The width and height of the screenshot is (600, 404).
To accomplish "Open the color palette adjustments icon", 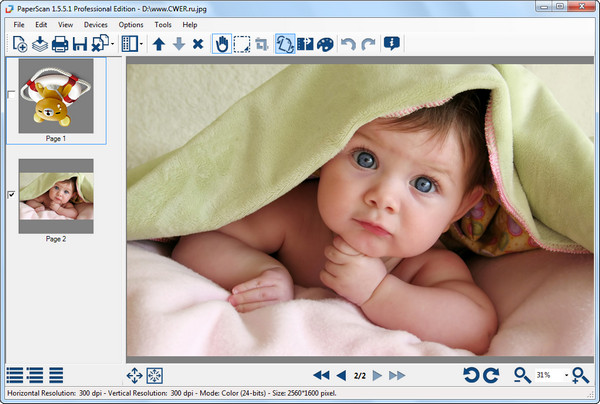I will point(326,44).
